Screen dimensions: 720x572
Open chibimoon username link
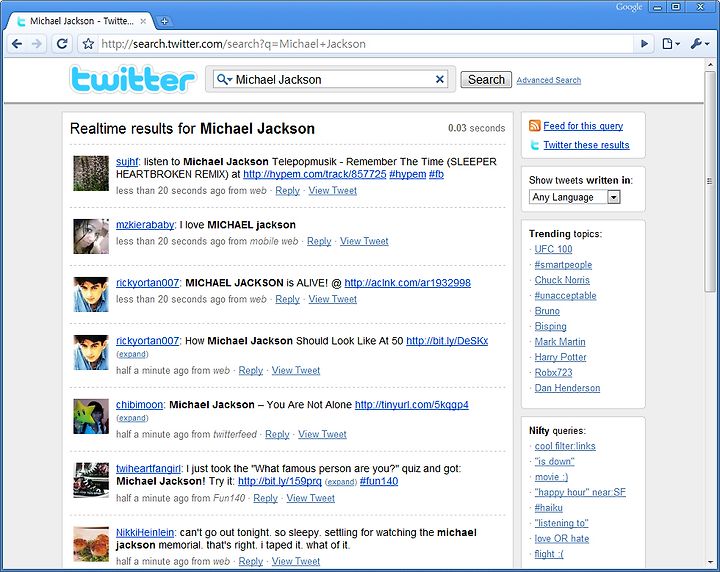click(139, 404)
